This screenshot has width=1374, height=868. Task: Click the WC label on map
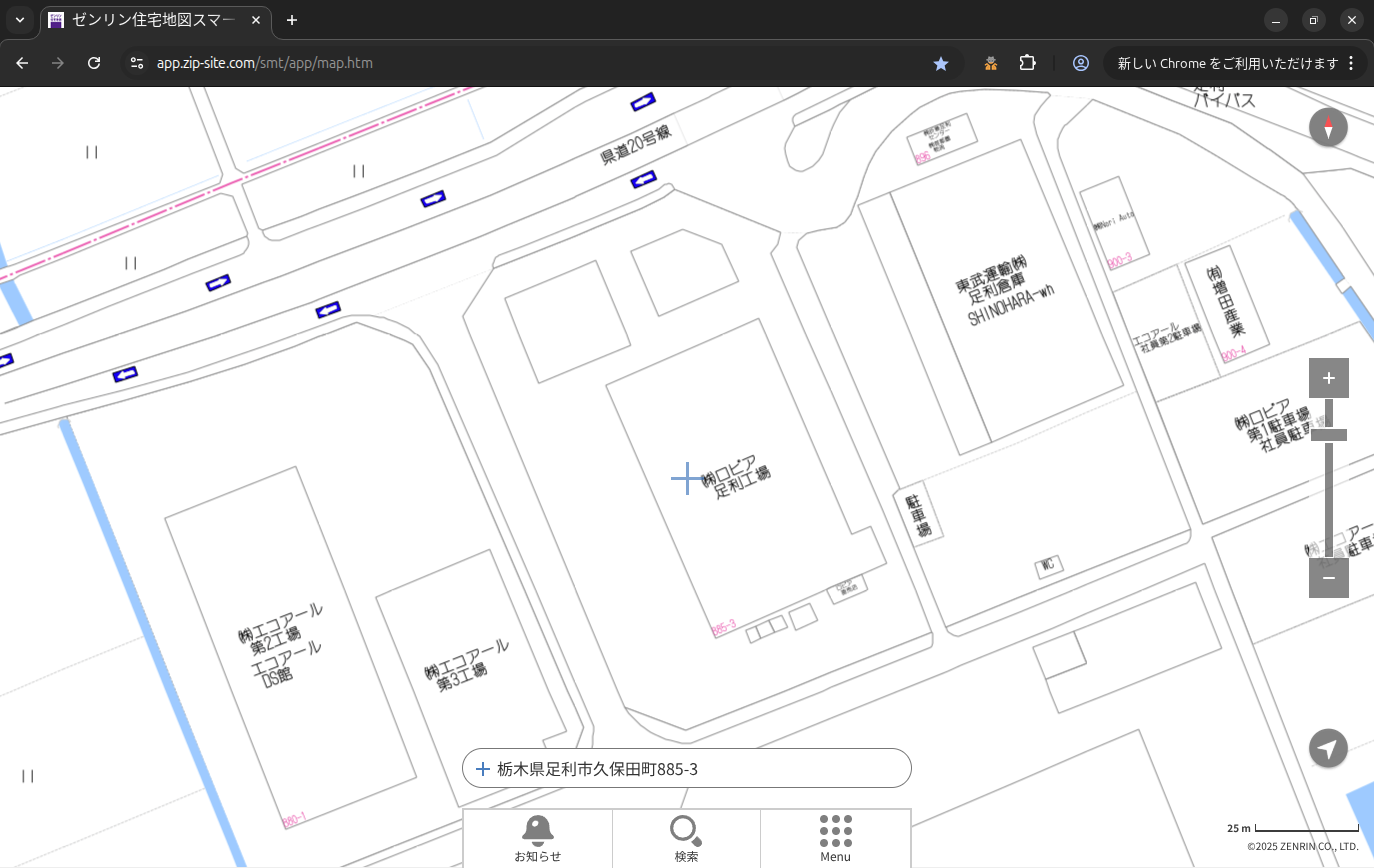point(1048,566)
